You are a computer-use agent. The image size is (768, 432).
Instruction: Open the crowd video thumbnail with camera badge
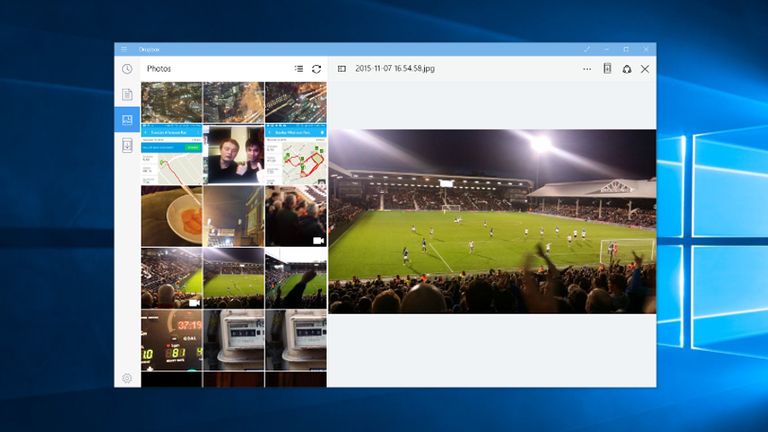(x=296, y=216)
